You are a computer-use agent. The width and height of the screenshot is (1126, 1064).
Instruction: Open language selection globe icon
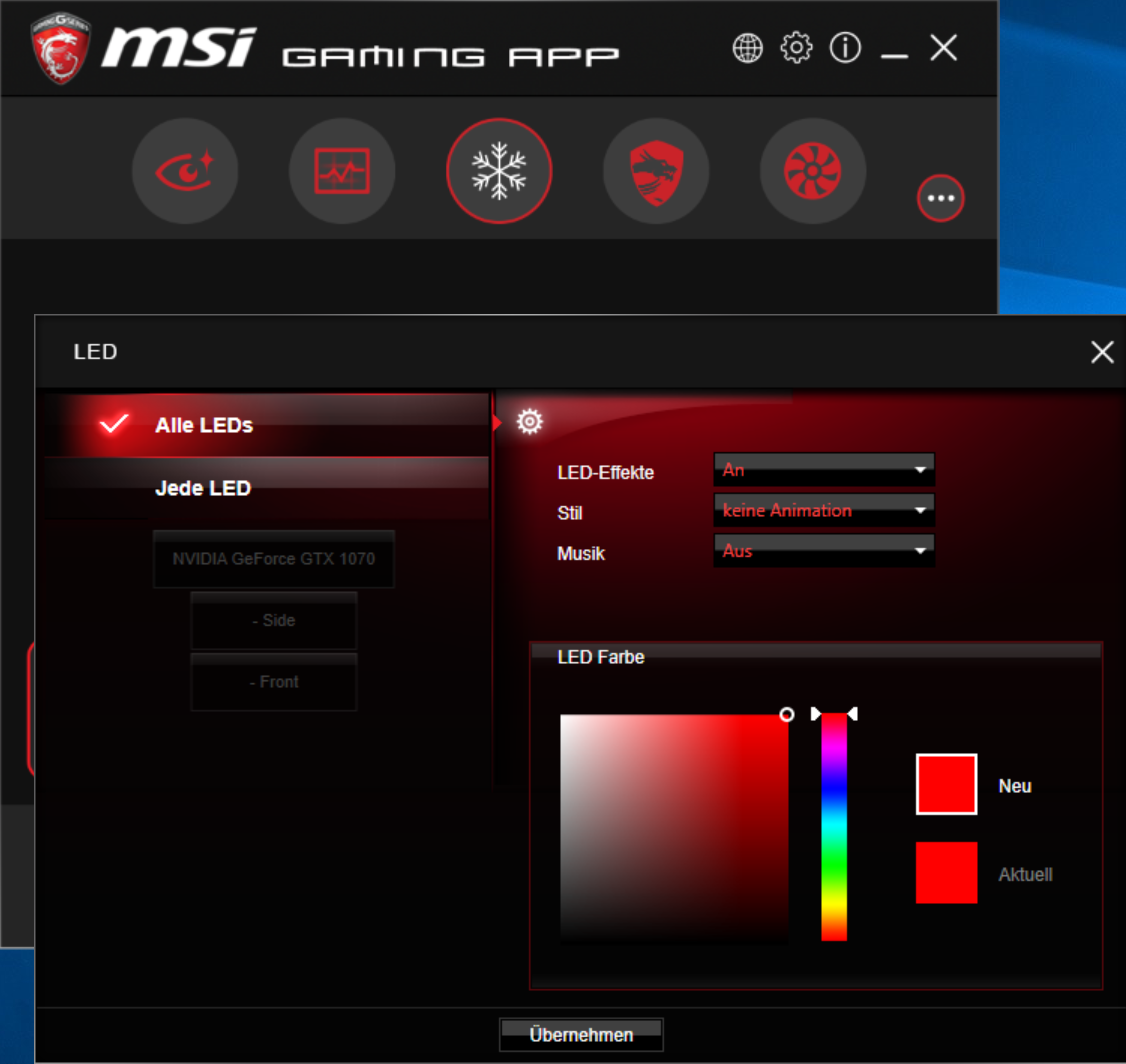(747, 49)
